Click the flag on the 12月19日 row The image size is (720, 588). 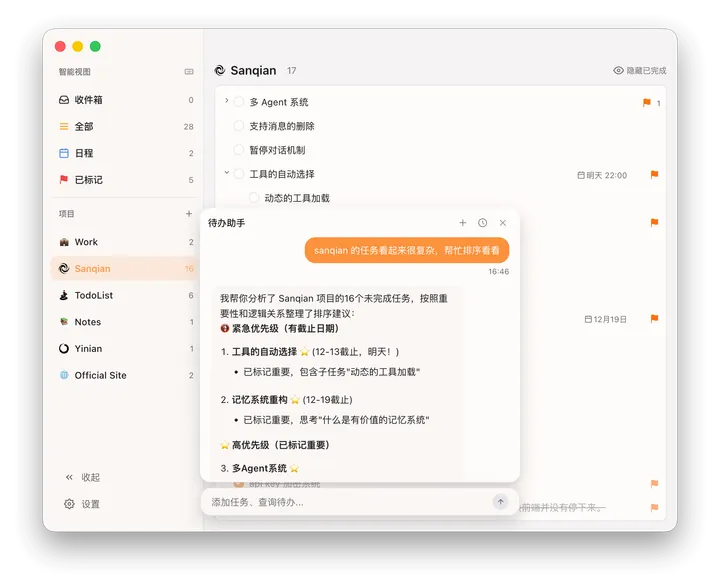click(x=654, y=319)
